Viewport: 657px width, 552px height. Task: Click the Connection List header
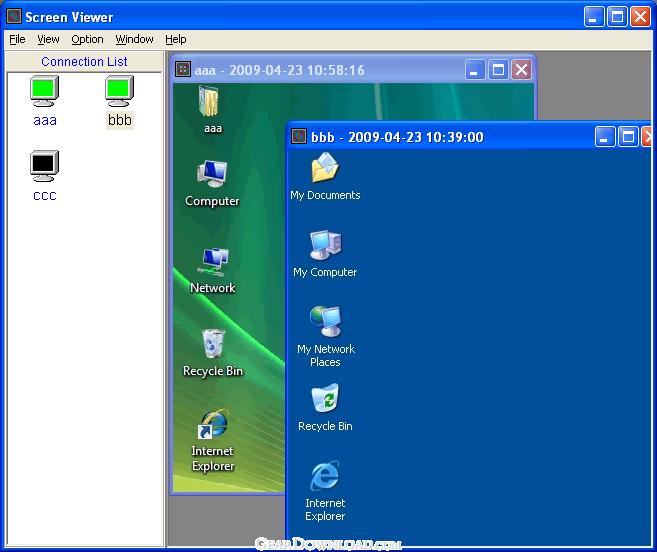tap(84, 62)
